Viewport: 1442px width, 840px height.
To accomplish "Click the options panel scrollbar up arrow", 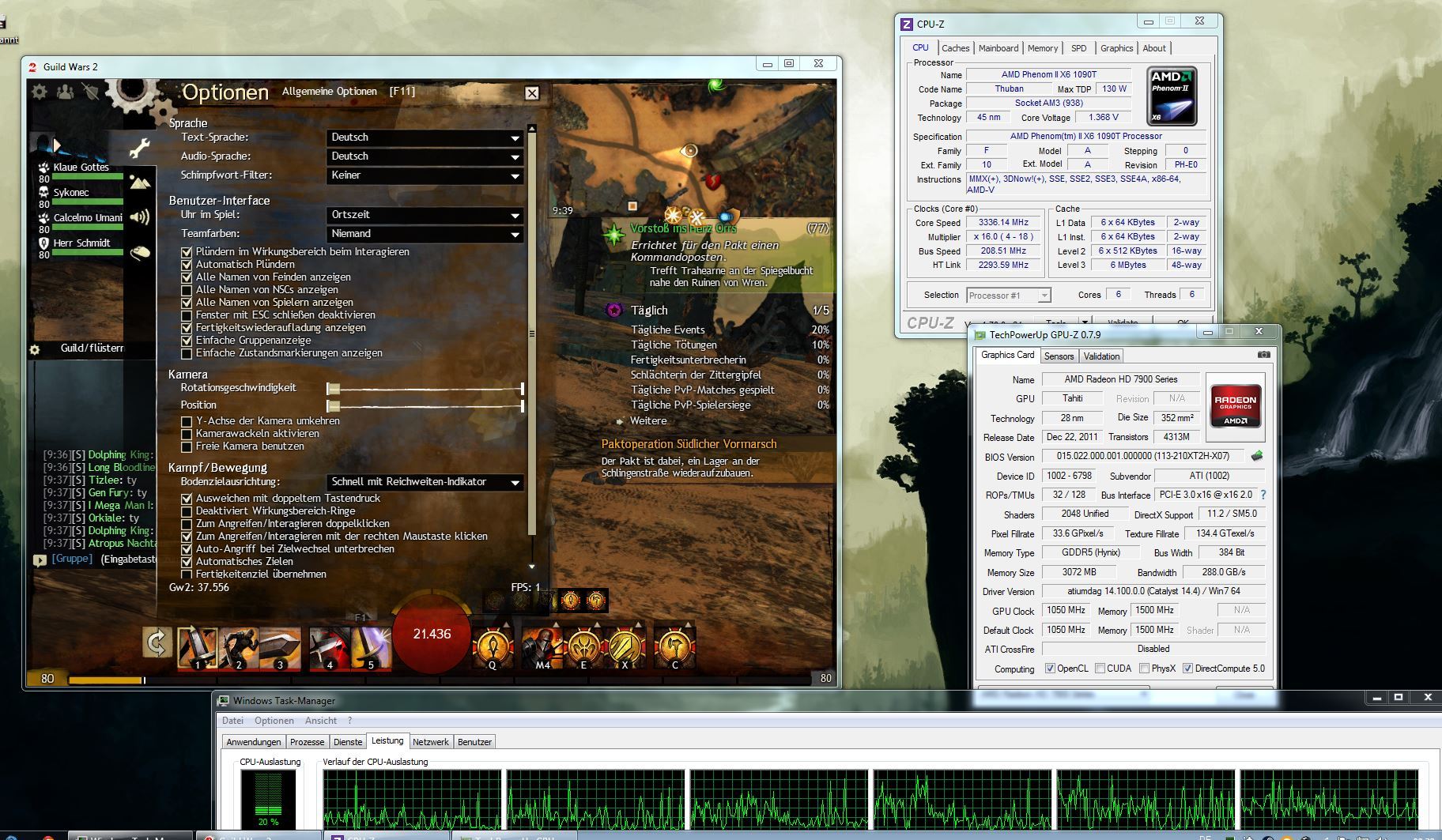I will click(531, 128).
